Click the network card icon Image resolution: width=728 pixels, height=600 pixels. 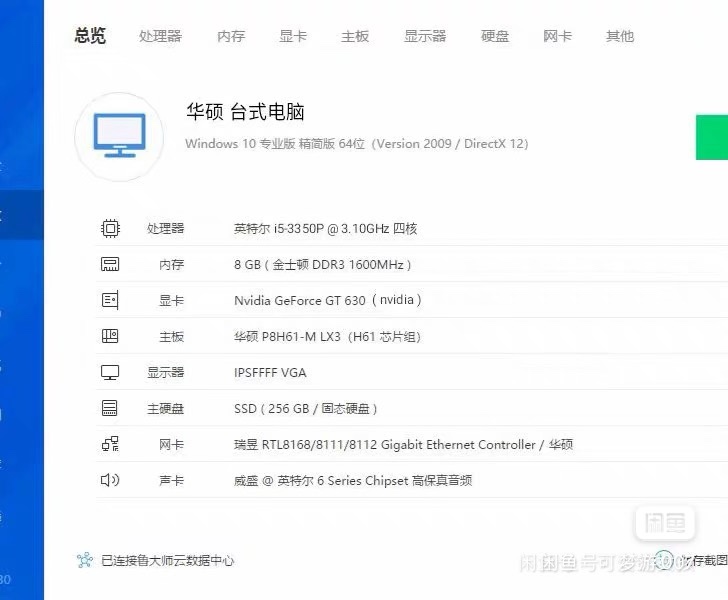[110, 444]
